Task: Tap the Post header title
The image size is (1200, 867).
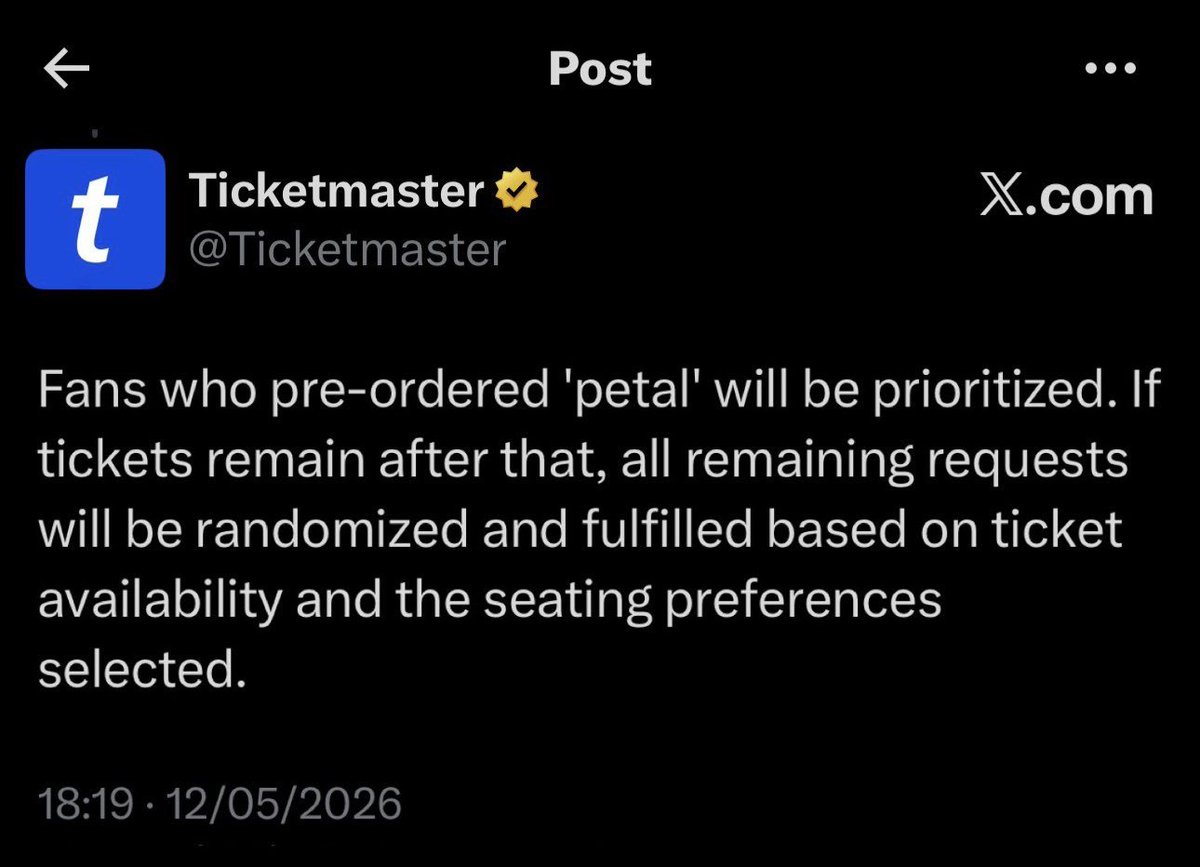Action: pos(600,68)
